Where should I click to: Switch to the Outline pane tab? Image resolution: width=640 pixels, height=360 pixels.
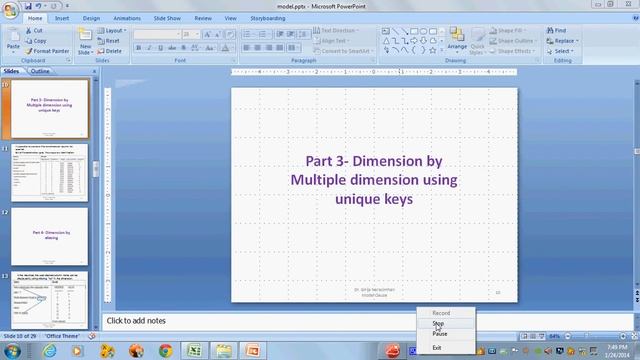coord(40,71)
